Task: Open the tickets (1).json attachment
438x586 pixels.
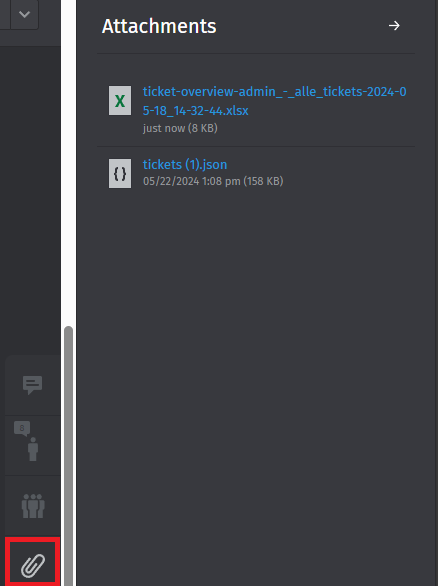Action: tap(185, 164)
